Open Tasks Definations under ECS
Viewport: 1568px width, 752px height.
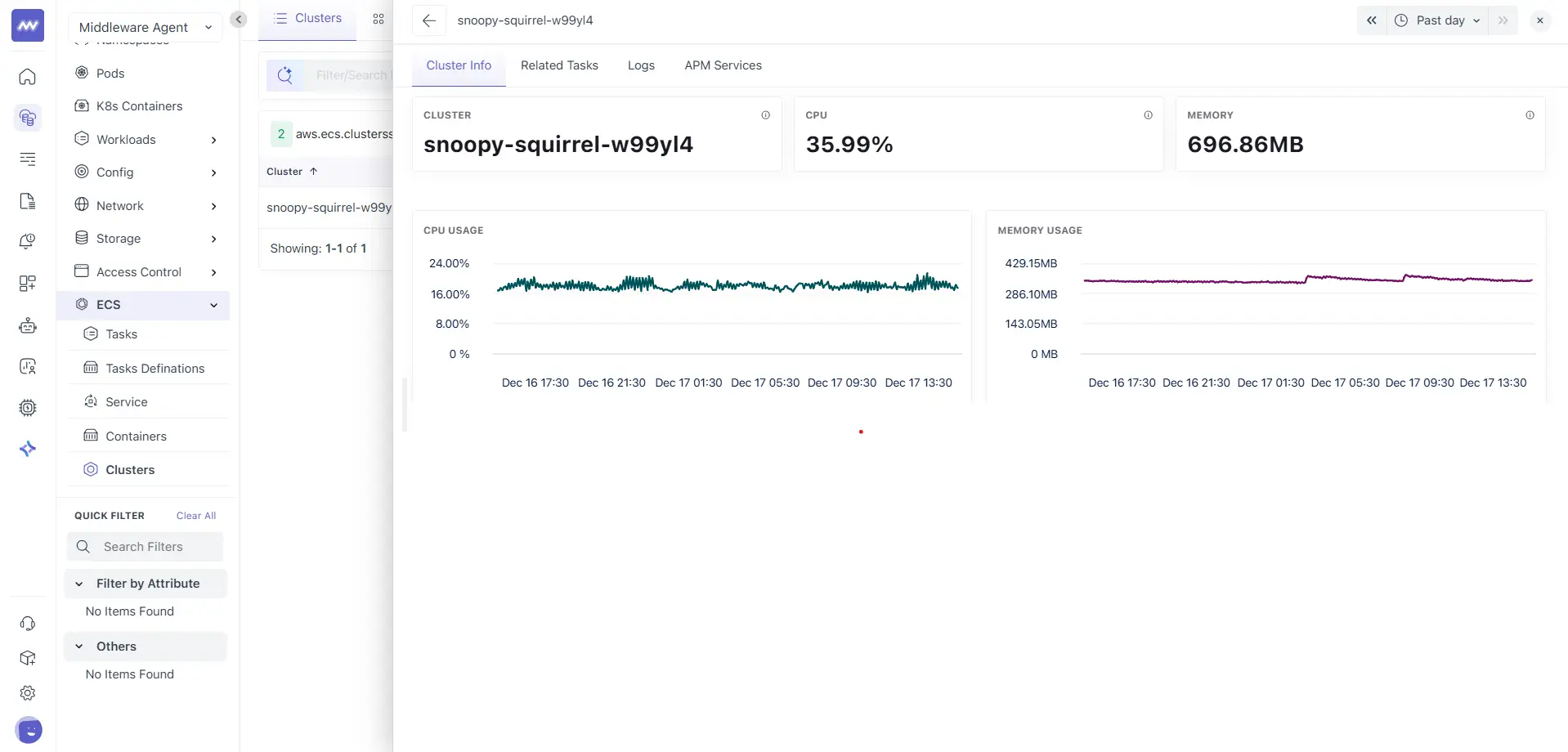155,369
